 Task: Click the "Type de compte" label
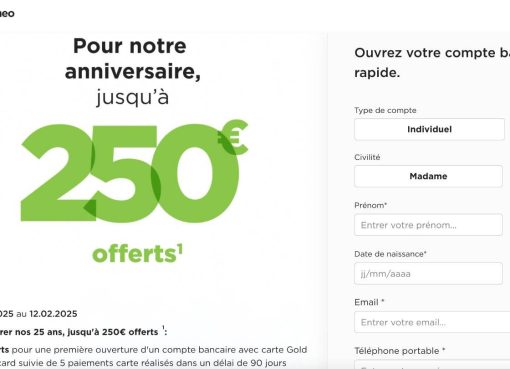click(x=385, y=110)
